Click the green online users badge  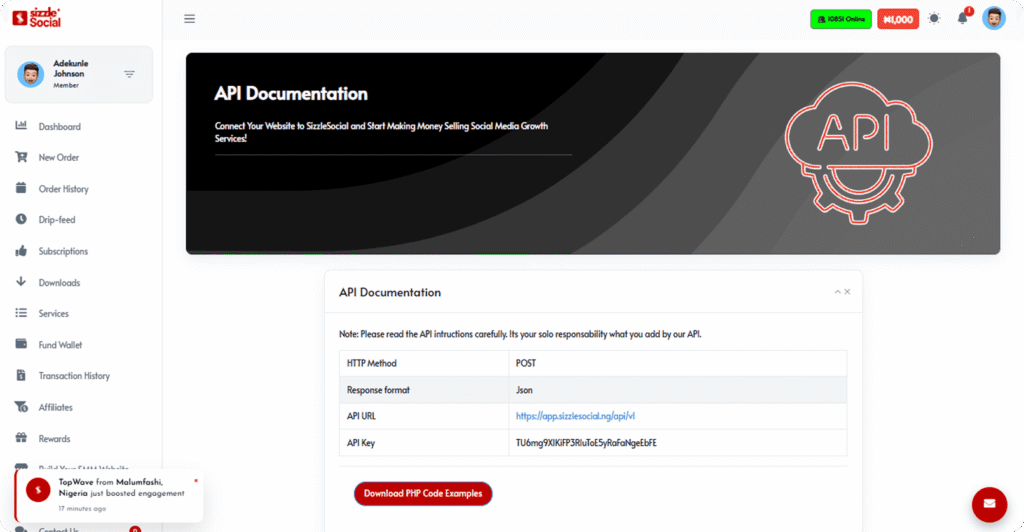(840, 19)
